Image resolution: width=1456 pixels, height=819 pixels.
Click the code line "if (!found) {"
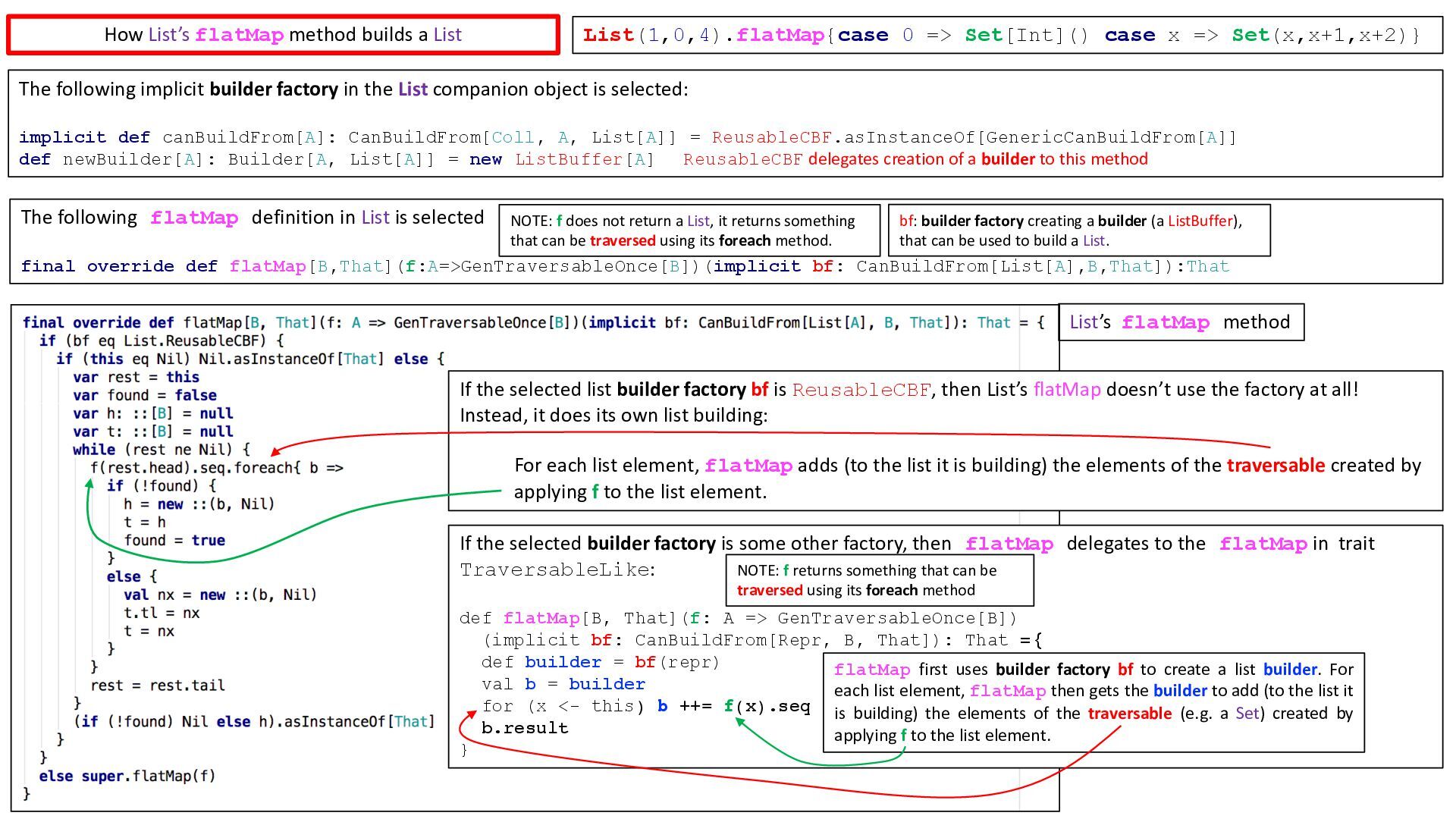(x=162, y=485)
